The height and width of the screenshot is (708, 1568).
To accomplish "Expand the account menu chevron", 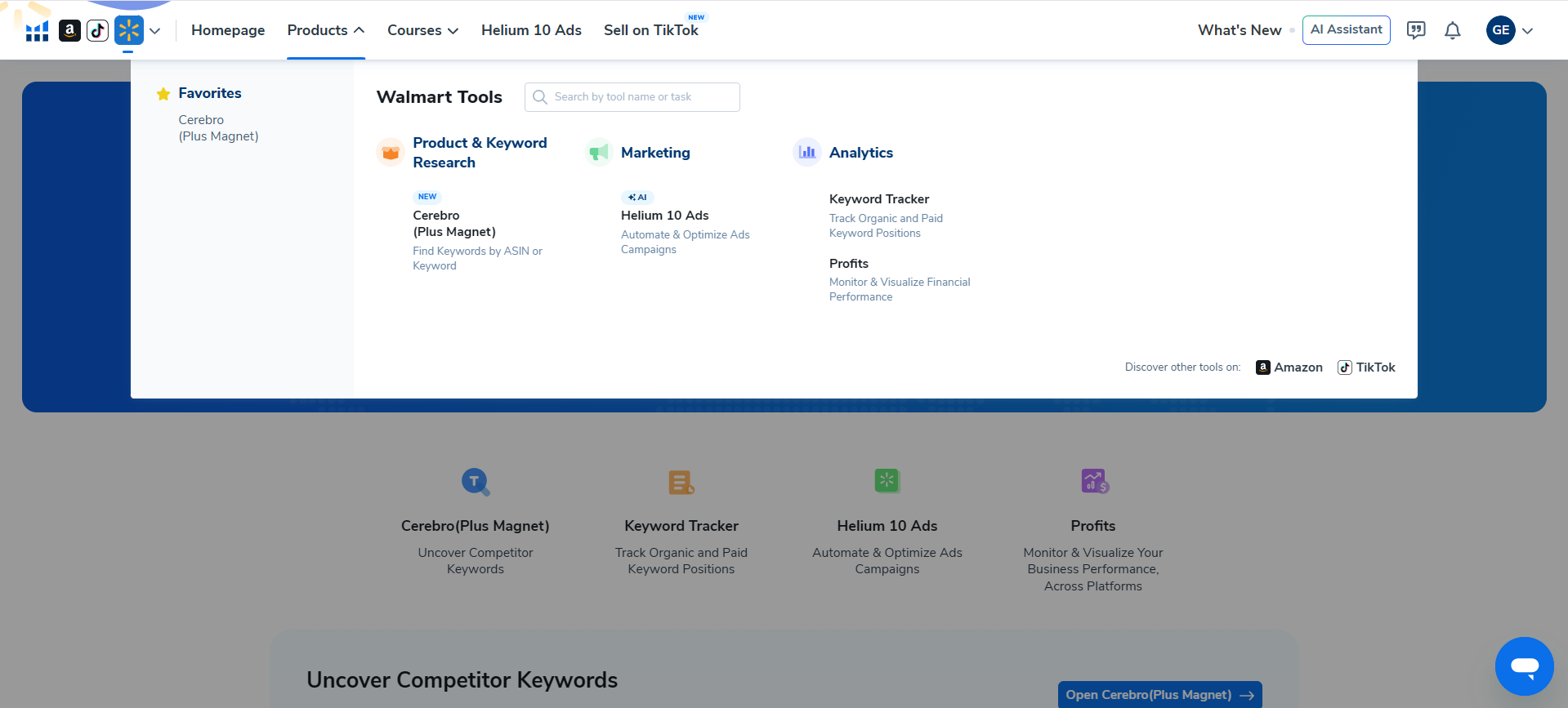I will (x=1527, y=31).
